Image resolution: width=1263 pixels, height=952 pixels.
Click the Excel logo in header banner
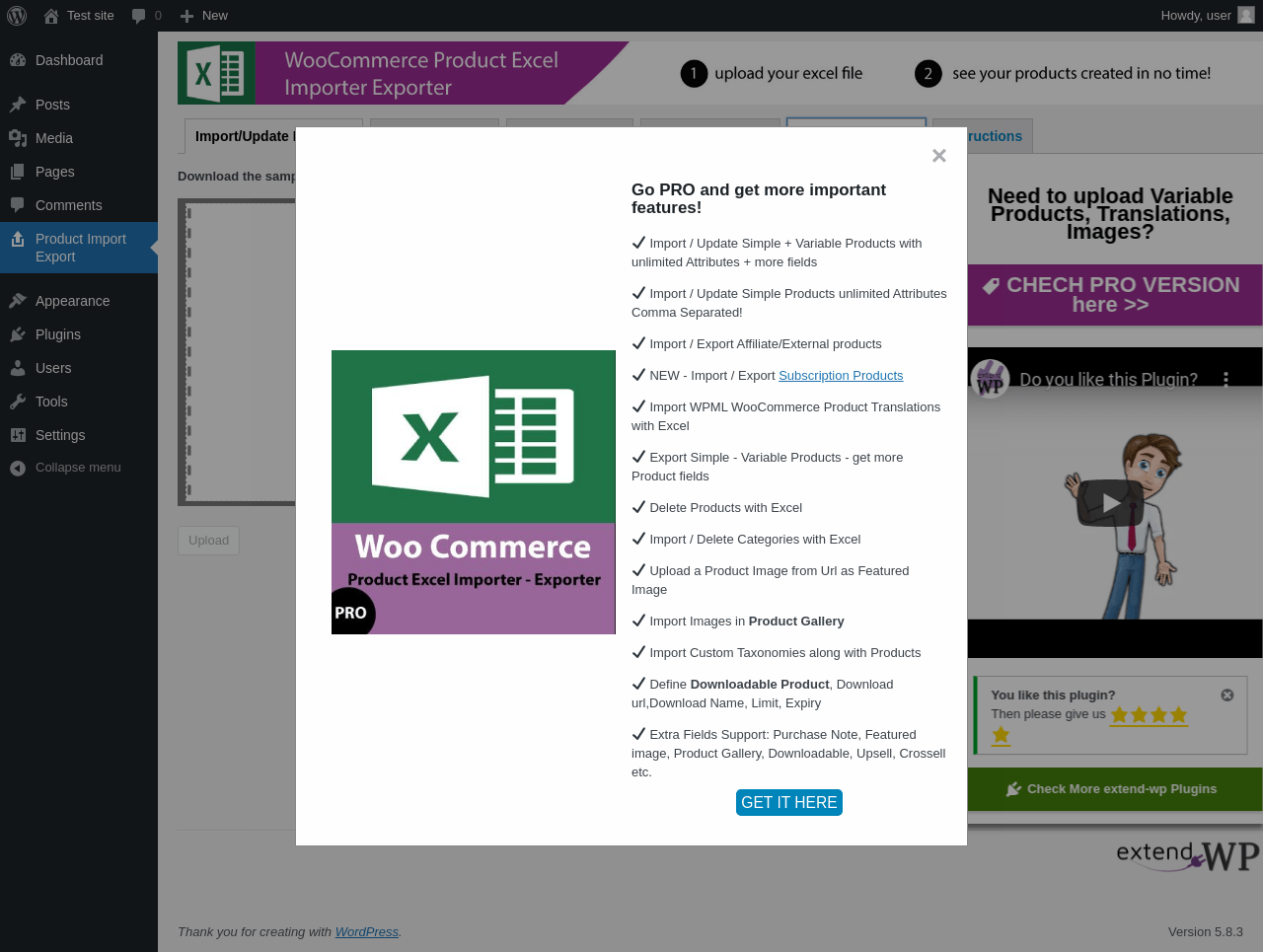[217, 73]
